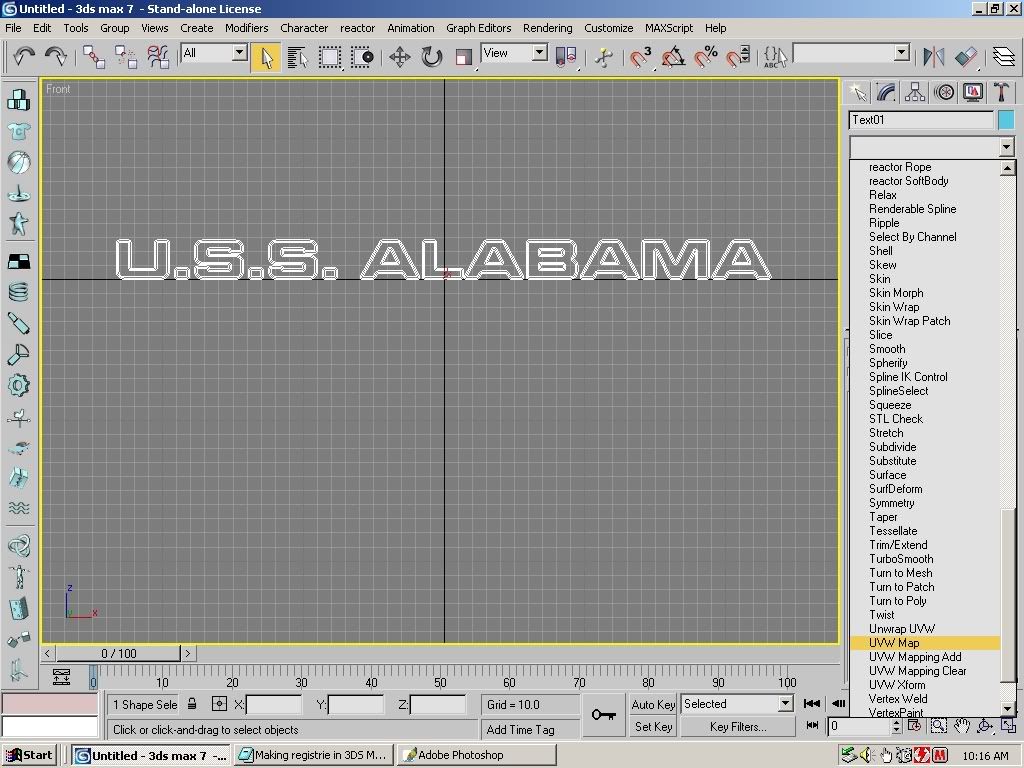This screenshot has width=1024, height=768.
Task: Click the Text01 object color swatch
Action: 1006,120
